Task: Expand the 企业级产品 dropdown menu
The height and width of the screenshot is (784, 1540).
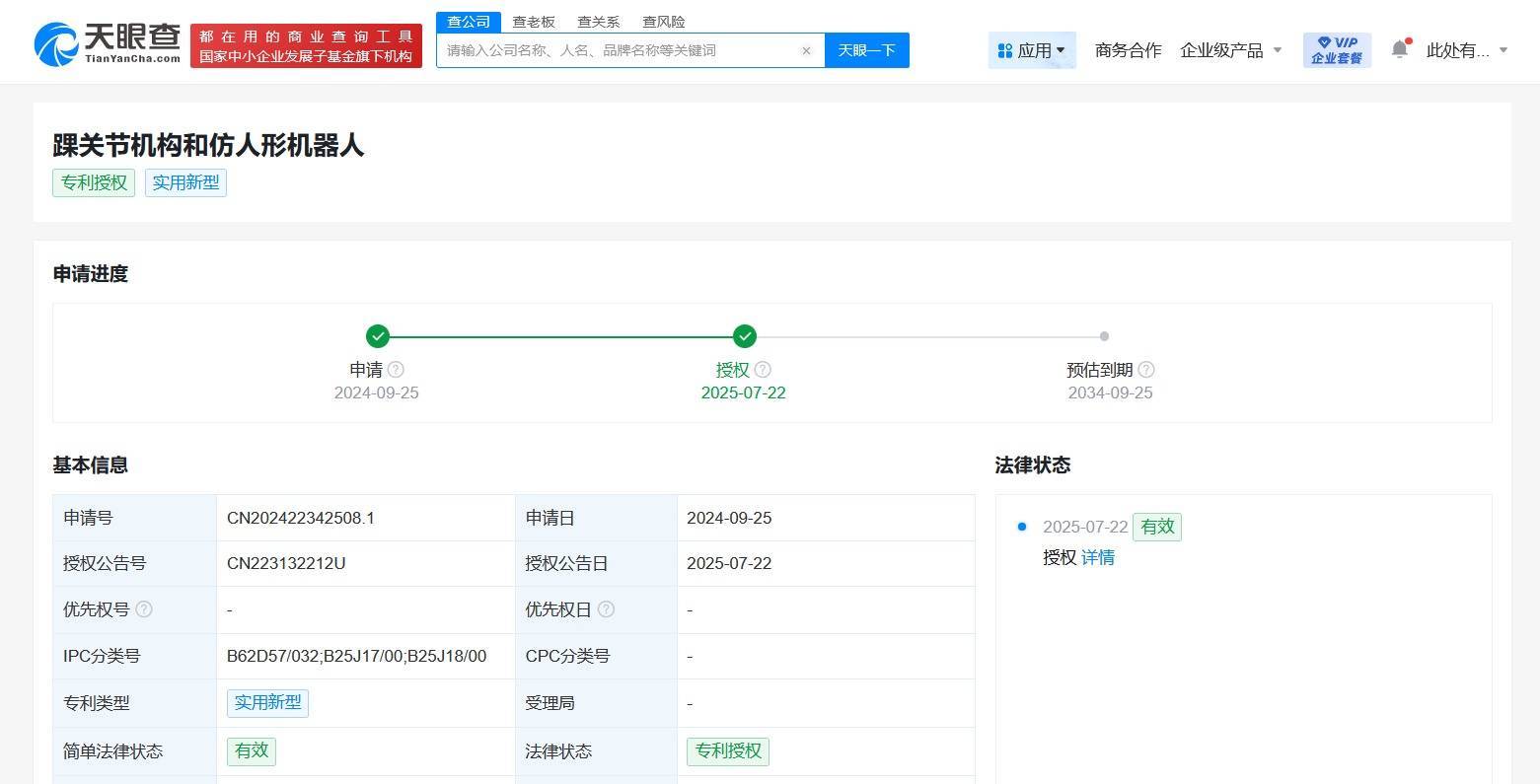Action: [1230, 50]
